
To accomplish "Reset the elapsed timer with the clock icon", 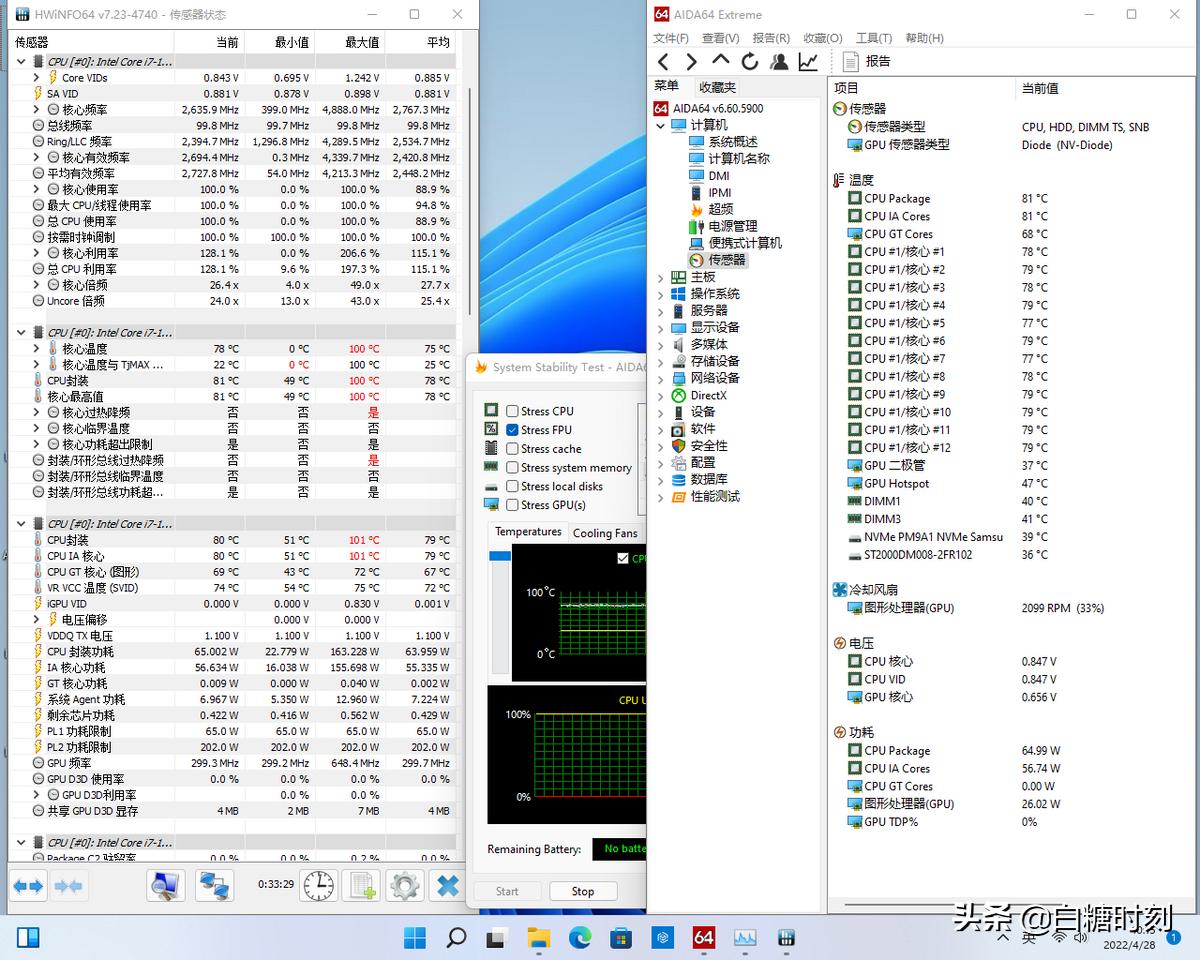I will [318, 886].
